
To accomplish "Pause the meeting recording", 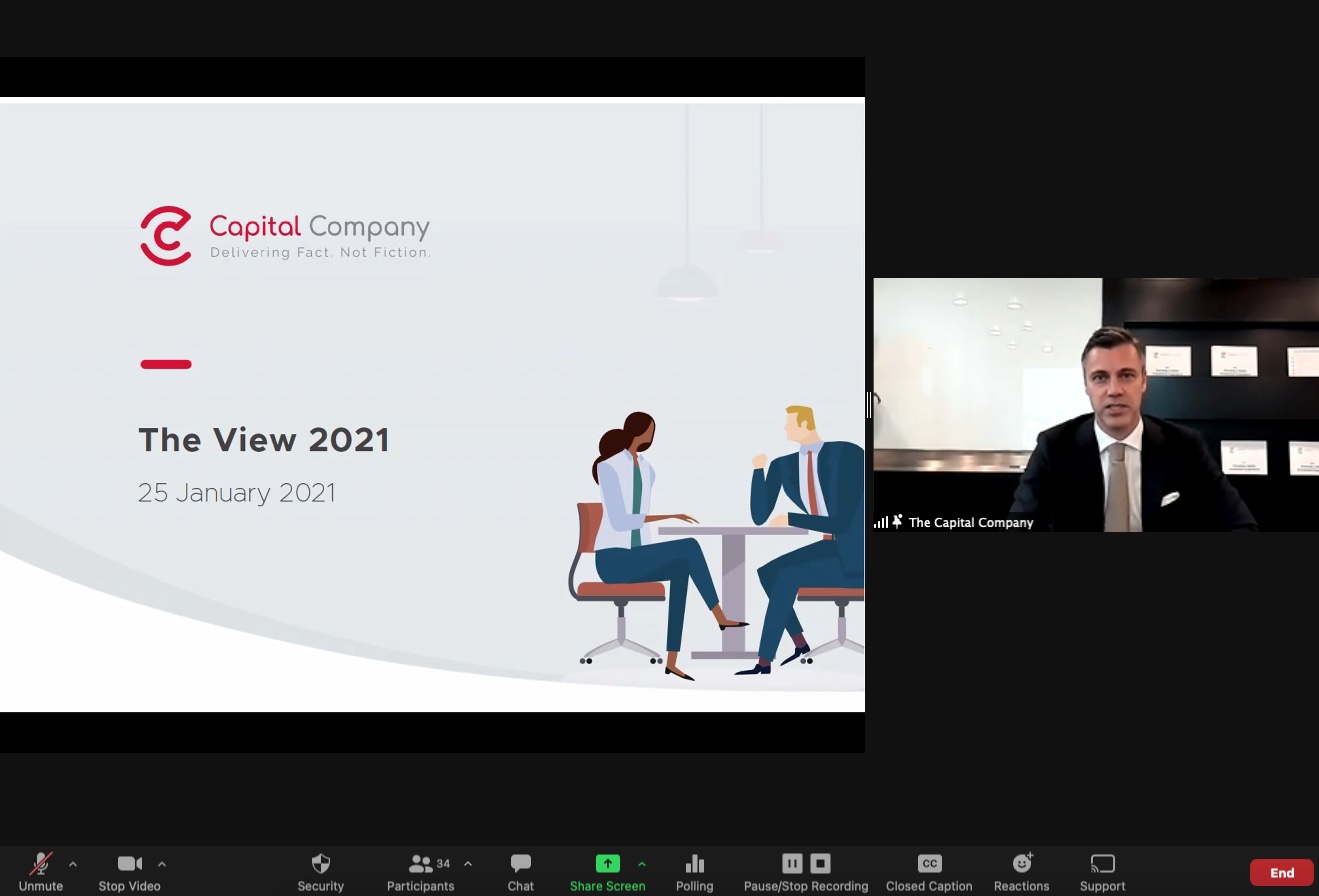I will [x=792, y=863].
